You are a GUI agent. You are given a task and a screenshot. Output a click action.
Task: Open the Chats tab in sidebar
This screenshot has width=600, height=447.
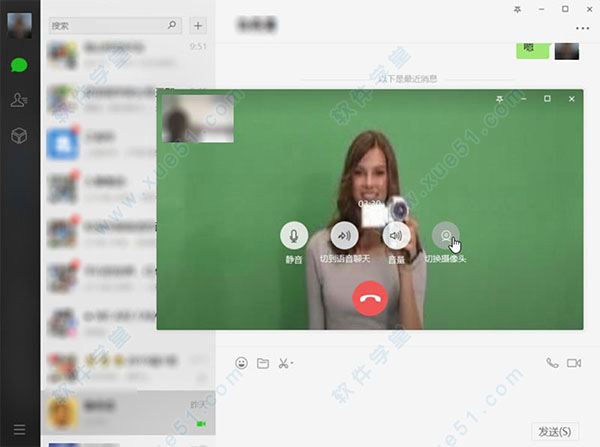(x=19, y=66)
